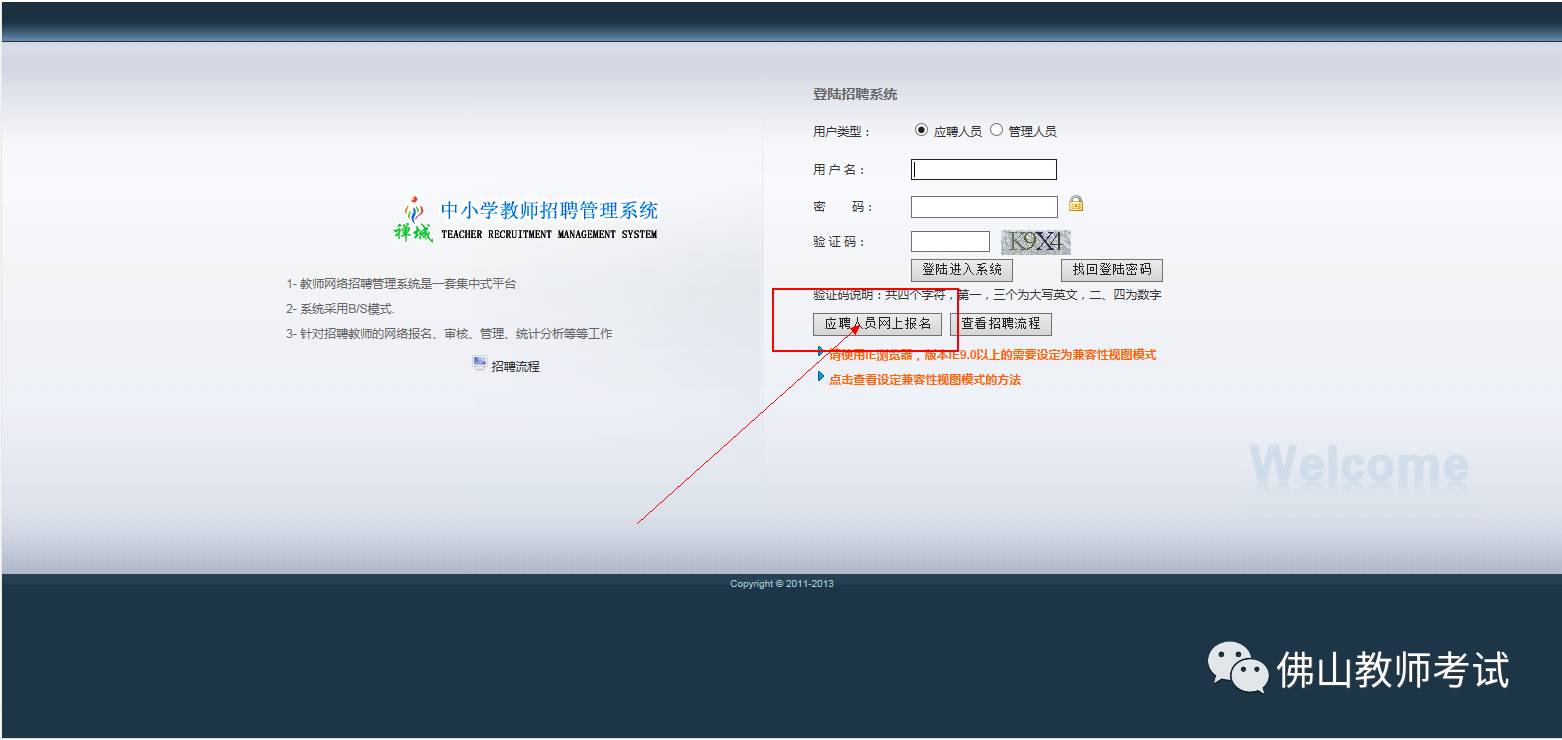
Task: Open link 点击查看设定兼容性视图模式的方法
Action: 925,380
